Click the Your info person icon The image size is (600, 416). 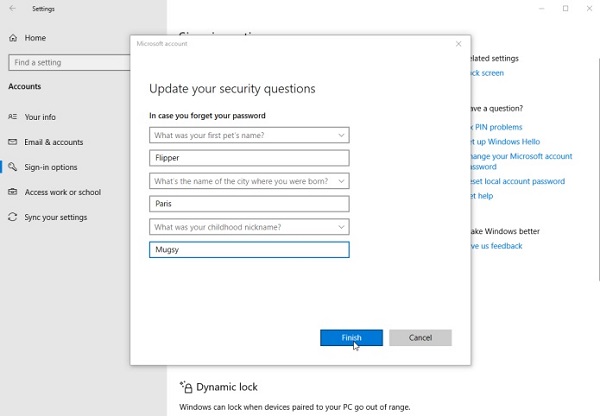pos(13,117)
